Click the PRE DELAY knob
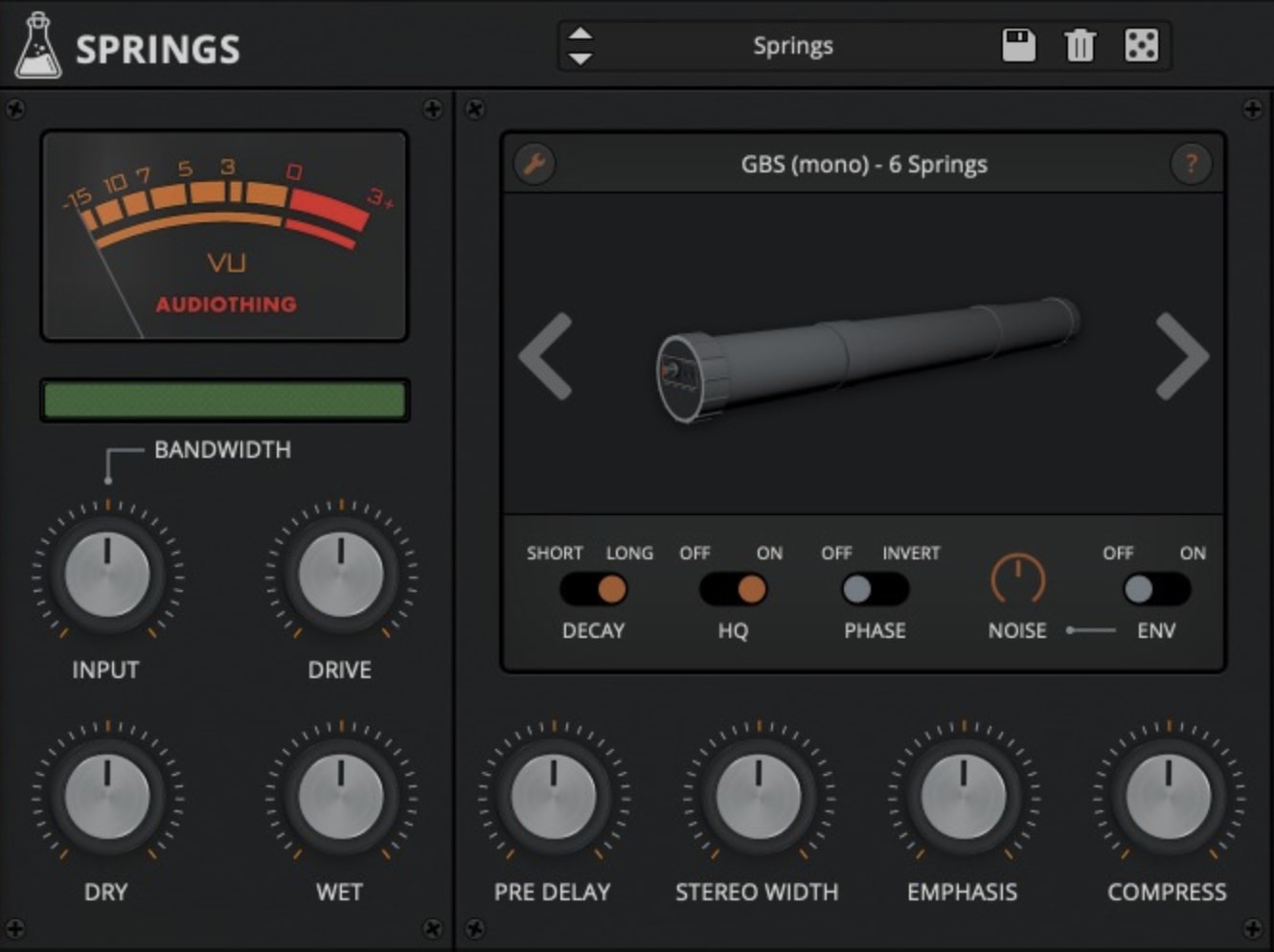Image resolution: width=1274 pixels, height=952 pixels. tap(554, 796)
